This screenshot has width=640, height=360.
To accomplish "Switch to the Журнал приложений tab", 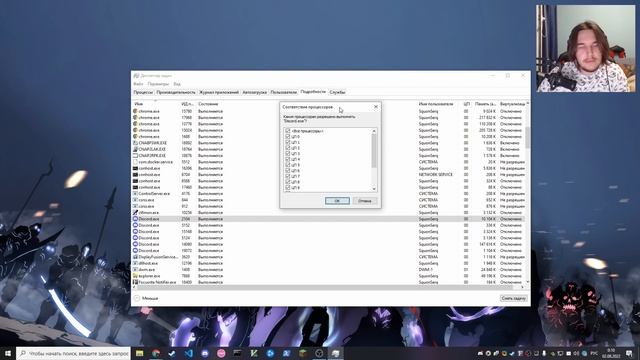I will coord(219,92).
